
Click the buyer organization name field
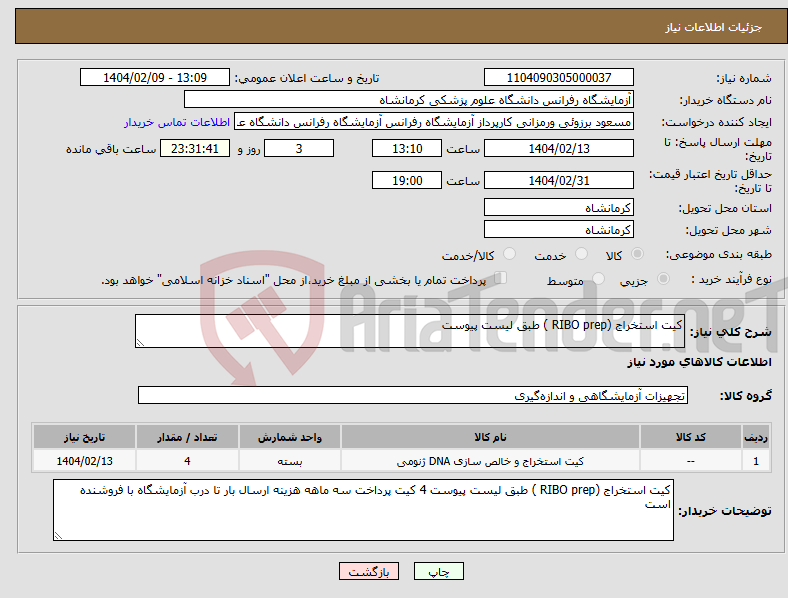coord(409,99)
